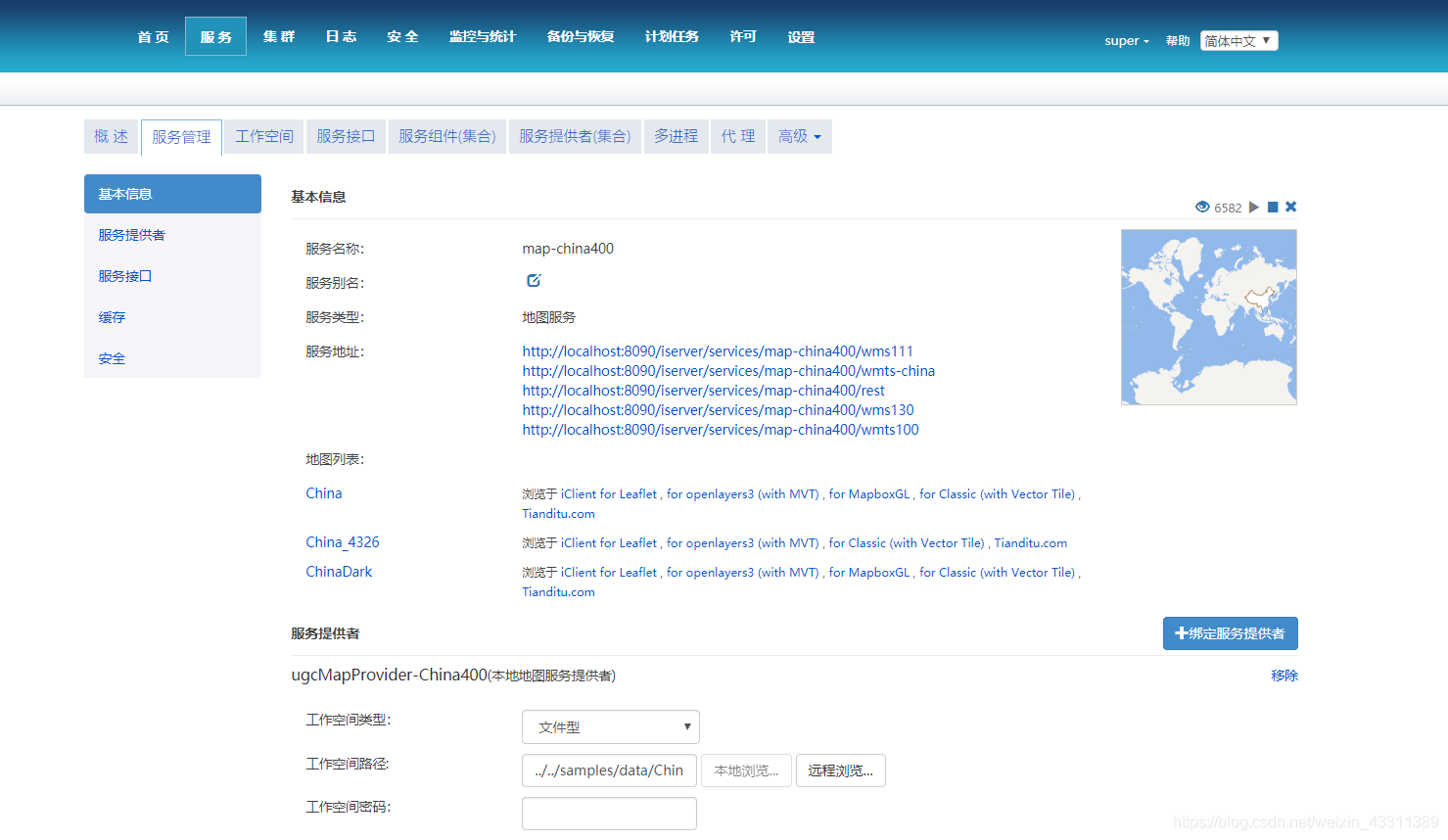Browse China with iClient for Leaflet
This screenshot has width=1448, height=840.
pos(609,494)
